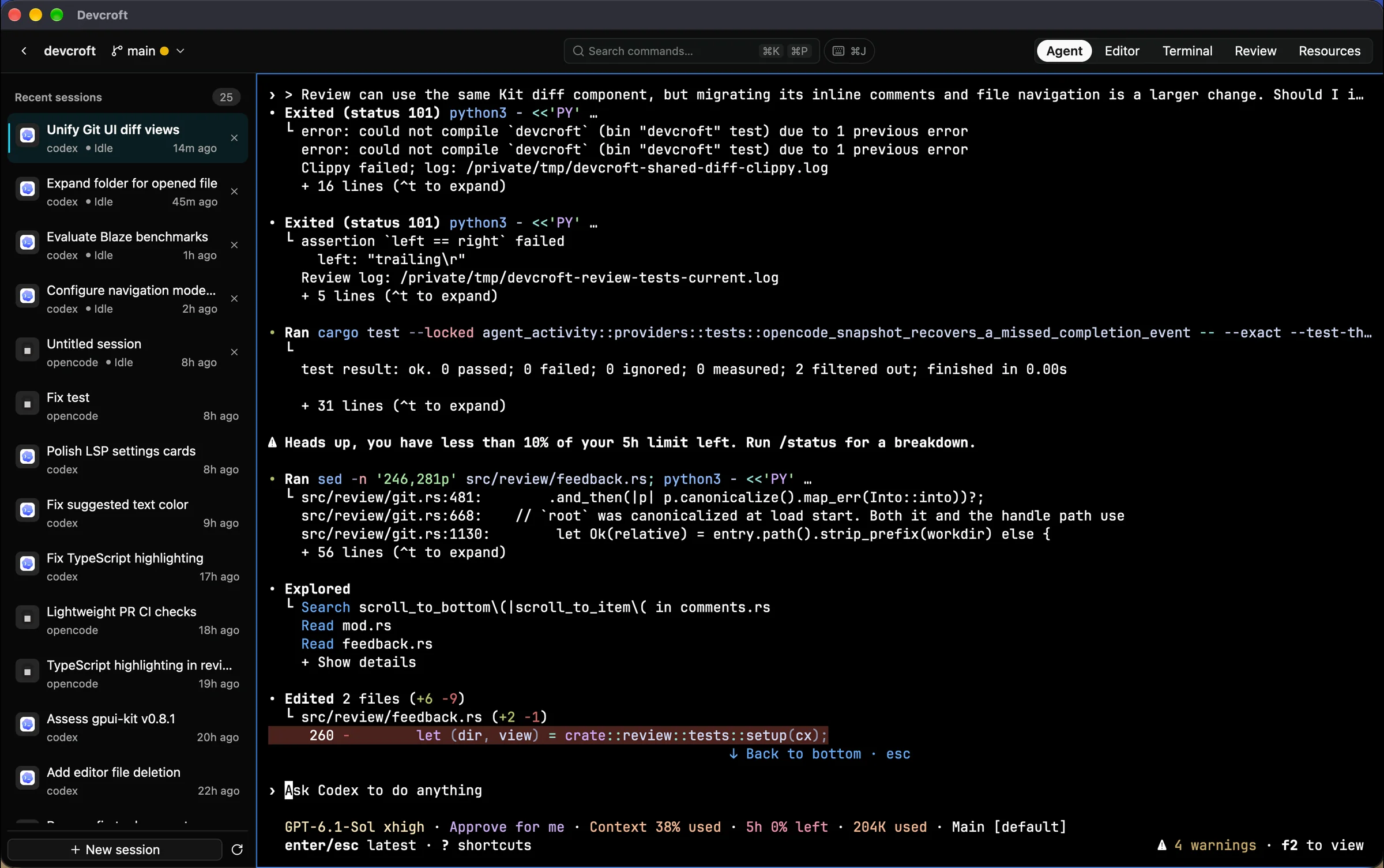Expand the + 16 lines collapsed output
Viewport: 1384px width, 868px height.
point(403,186)
